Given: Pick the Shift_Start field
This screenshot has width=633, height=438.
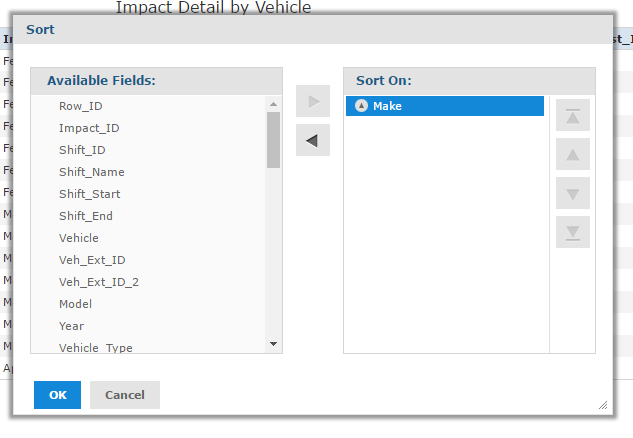Looking at the screenshot, I should click(x=90, y=194).
